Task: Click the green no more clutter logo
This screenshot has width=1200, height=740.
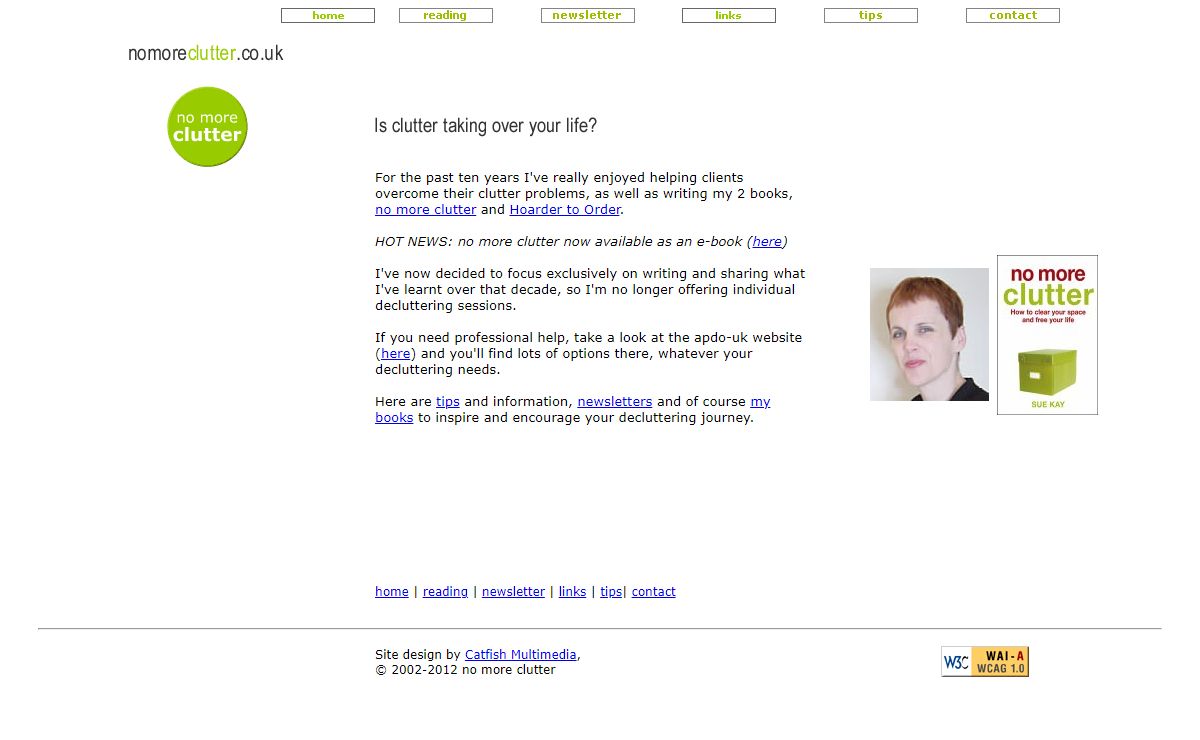Action: point(207,127)
